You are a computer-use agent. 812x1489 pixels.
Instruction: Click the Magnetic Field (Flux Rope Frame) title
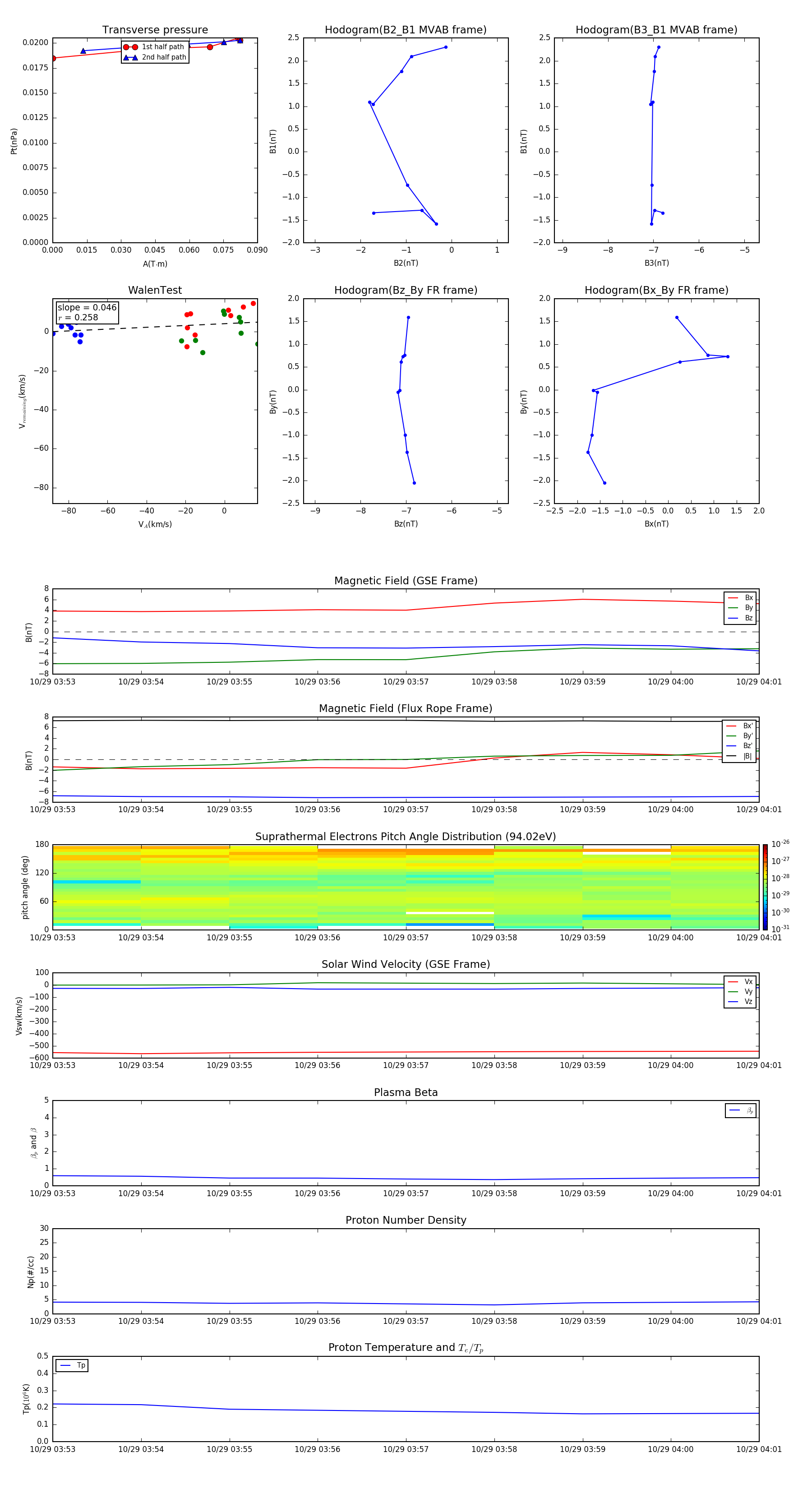point(406,709)
